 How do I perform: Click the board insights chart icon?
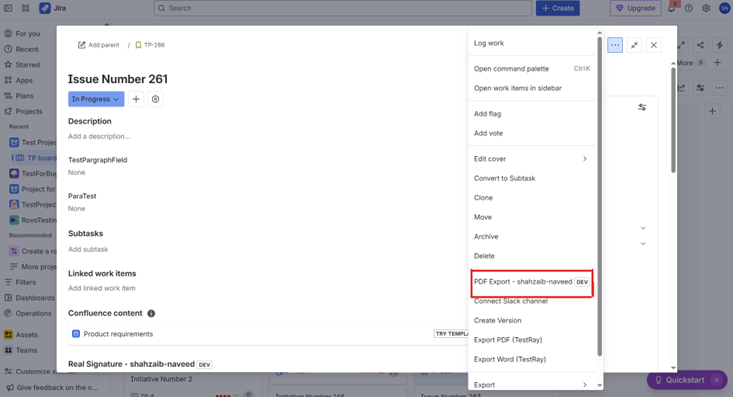682,87
